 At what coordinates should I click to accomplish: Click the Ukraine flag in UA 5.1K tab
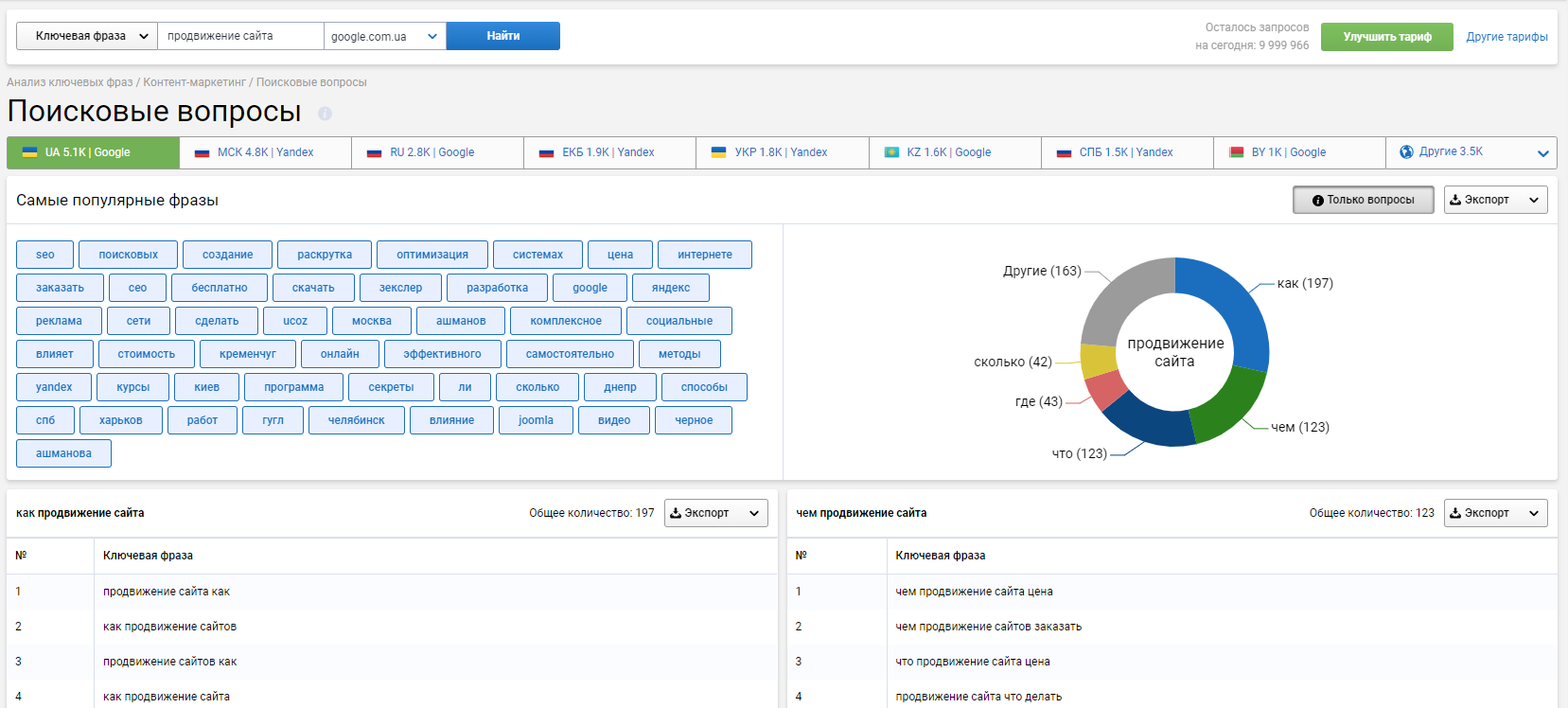pyautogui.click(x=29, y=151)
